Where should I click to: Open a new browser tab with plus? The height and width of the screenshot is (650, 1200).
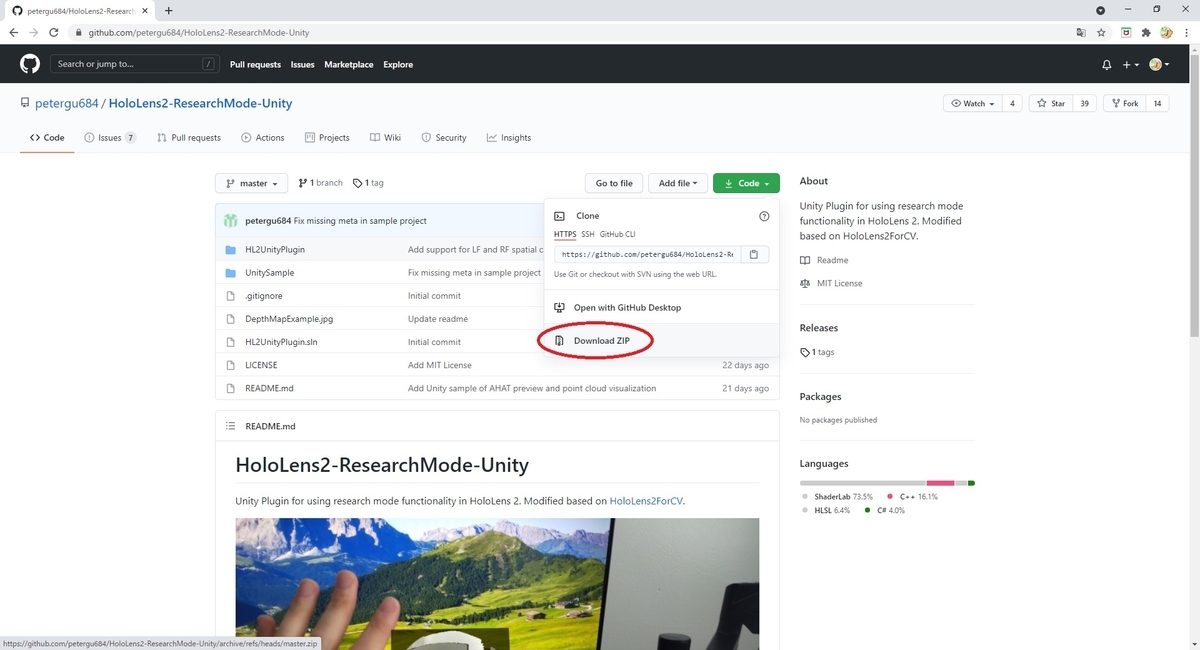point(168,10)
